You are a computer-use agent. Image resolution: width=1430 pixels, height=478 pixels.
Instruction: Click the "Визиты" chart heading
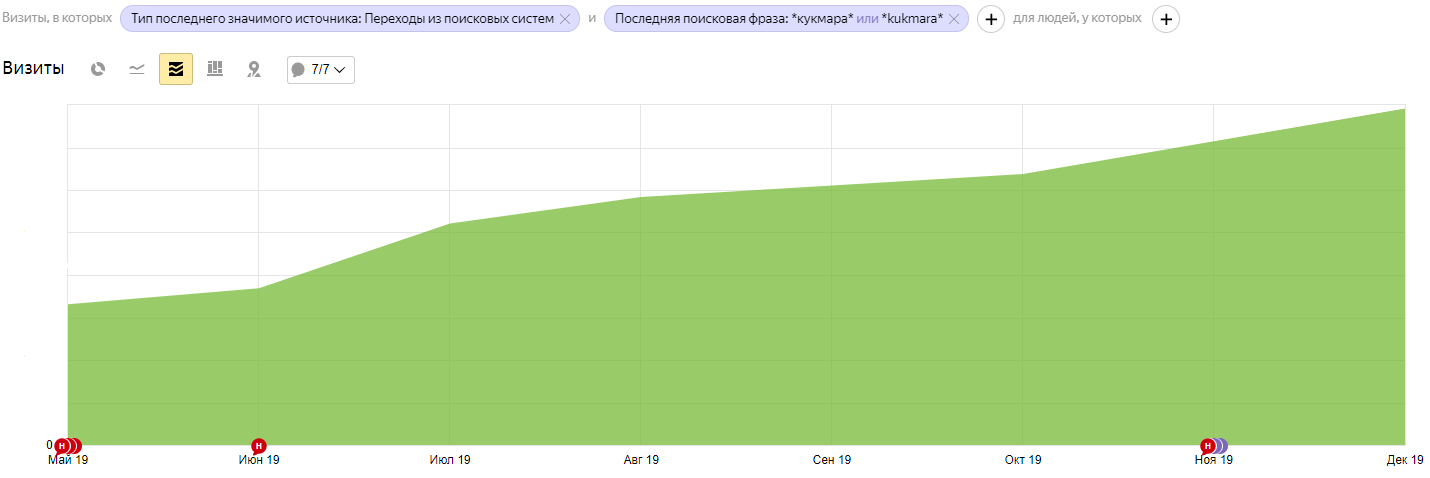click(34, 69)
